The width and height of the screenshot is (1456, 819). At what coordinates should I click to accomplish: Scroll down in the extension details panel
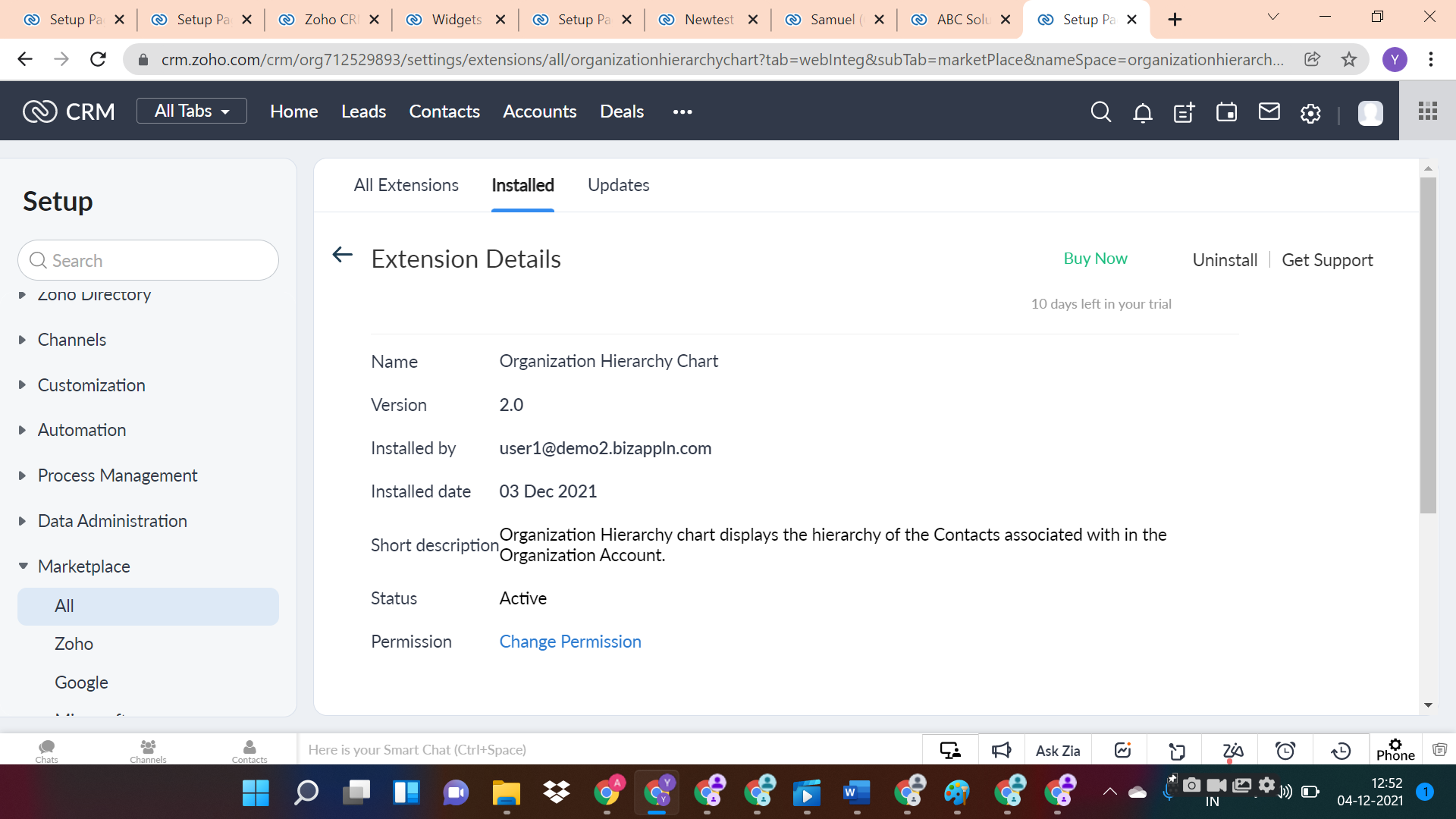pyautogui.click(x=1429, y=706)
